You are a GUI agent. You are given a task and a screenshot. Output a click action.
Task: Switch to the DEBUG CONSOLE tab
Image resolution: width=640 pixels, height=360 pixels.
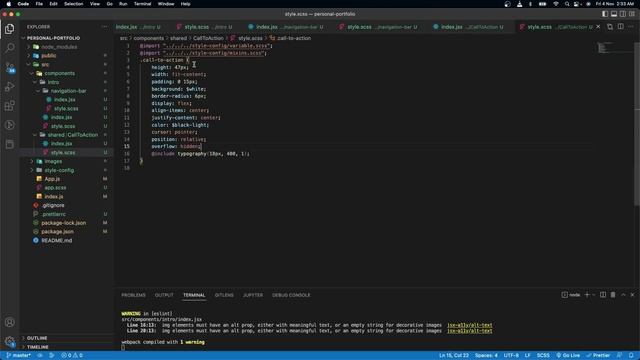pyautogui.click(x=291, y=295)
